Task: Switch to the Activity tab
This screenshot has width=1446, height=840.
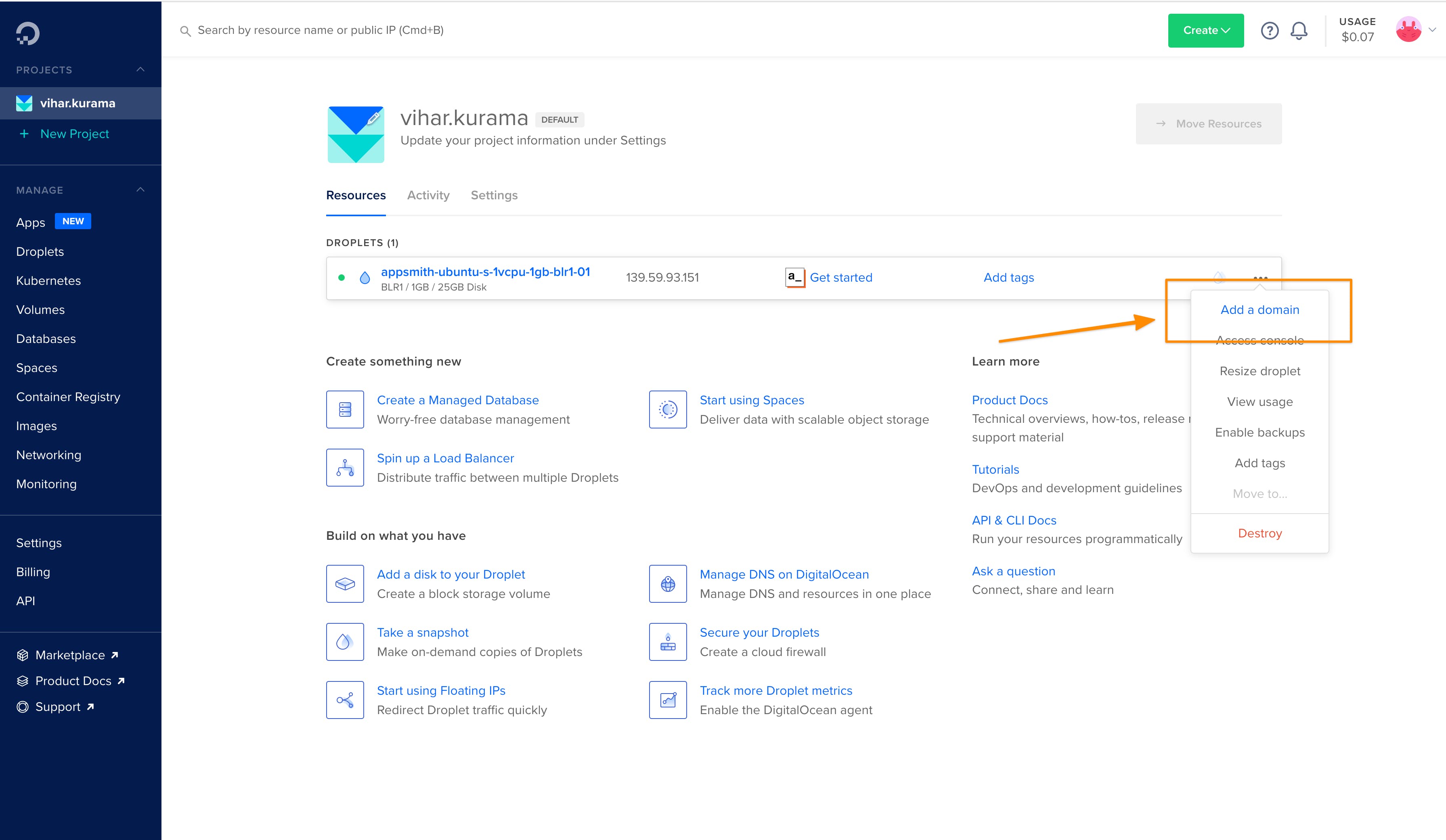Action: point(428,195)
